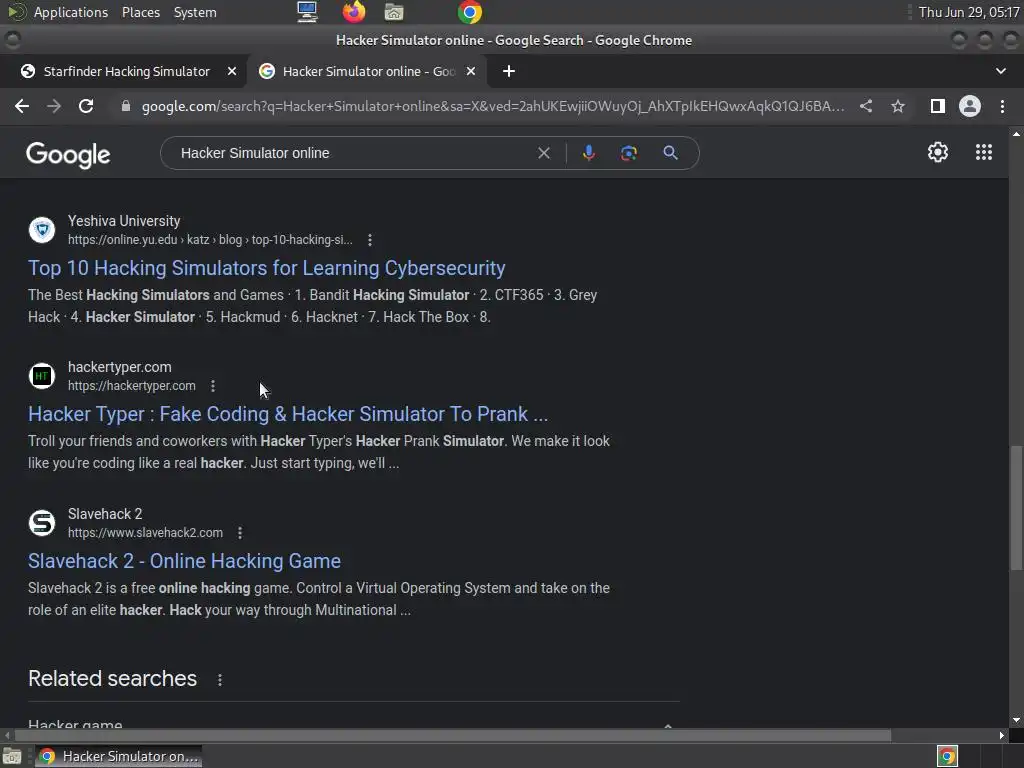Image resolution: width=1024 pixels, height=768 pixels.
Task: Open the System menu
Action: [x=195, y=12]
